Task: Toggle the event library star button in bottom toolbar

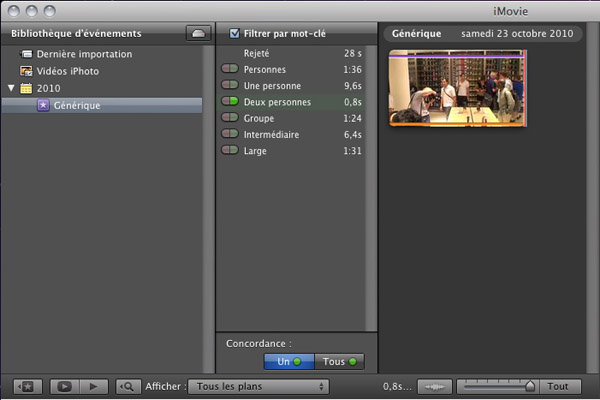Action: (28, 386)
